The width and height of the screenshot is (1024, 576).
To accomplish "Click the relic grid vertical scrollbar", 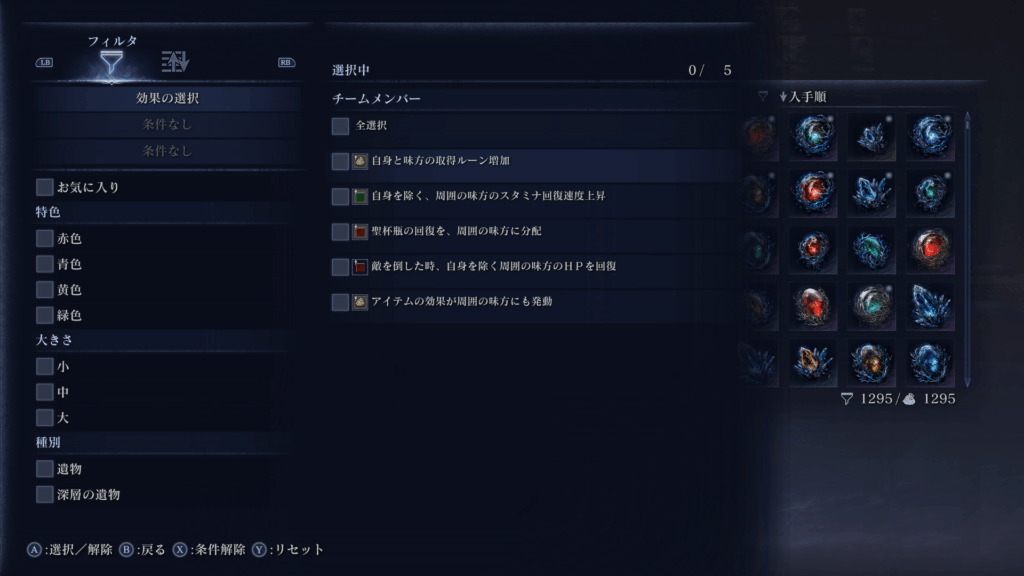I will (x=967, y=248).
